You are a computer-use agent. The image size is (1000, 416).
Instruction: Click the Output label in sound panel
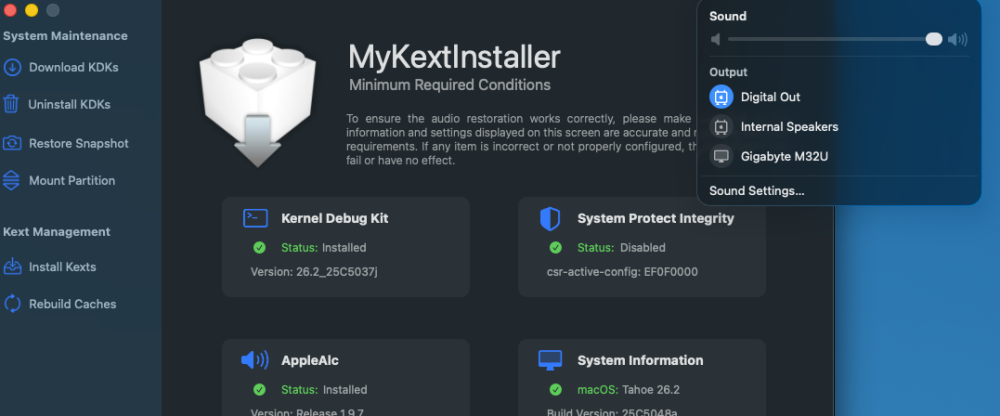(x=728, y=72)
